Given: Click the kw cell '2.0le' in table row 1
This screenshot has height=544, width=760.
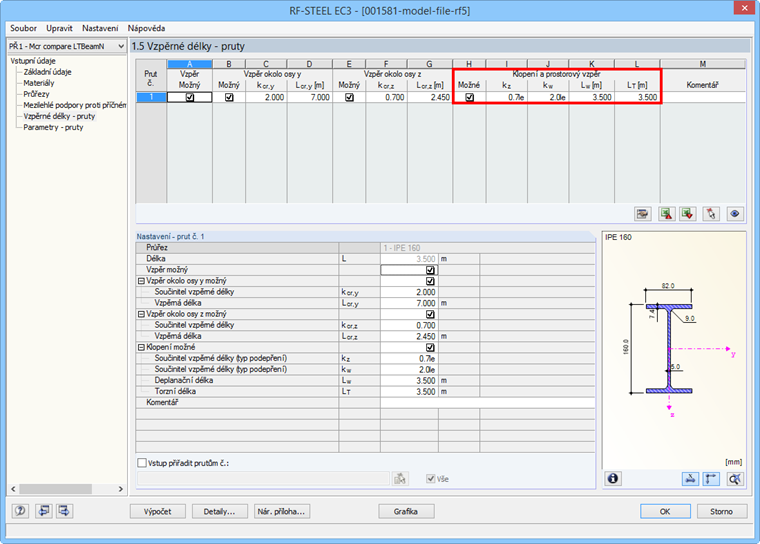Looking at the screenshot, I should pyautogui.click(x=548, y=97).
